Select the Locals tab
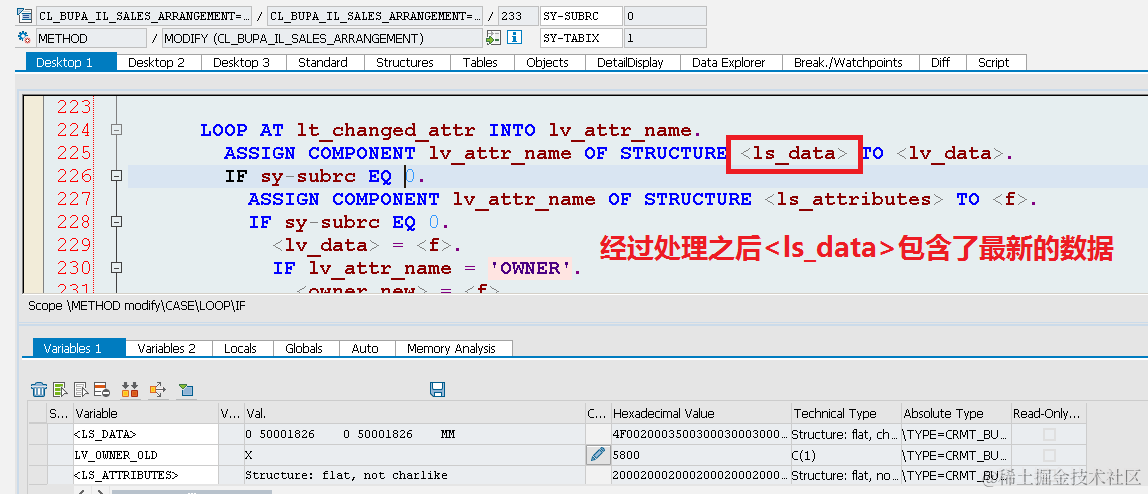Image resolution: width=1148 pixels, height=494 pixels. (240, 348)
